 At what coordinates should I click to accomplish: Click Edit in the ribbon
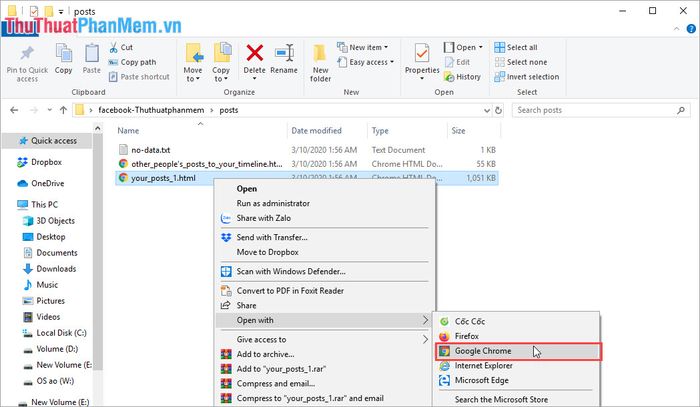coord(457,62)
